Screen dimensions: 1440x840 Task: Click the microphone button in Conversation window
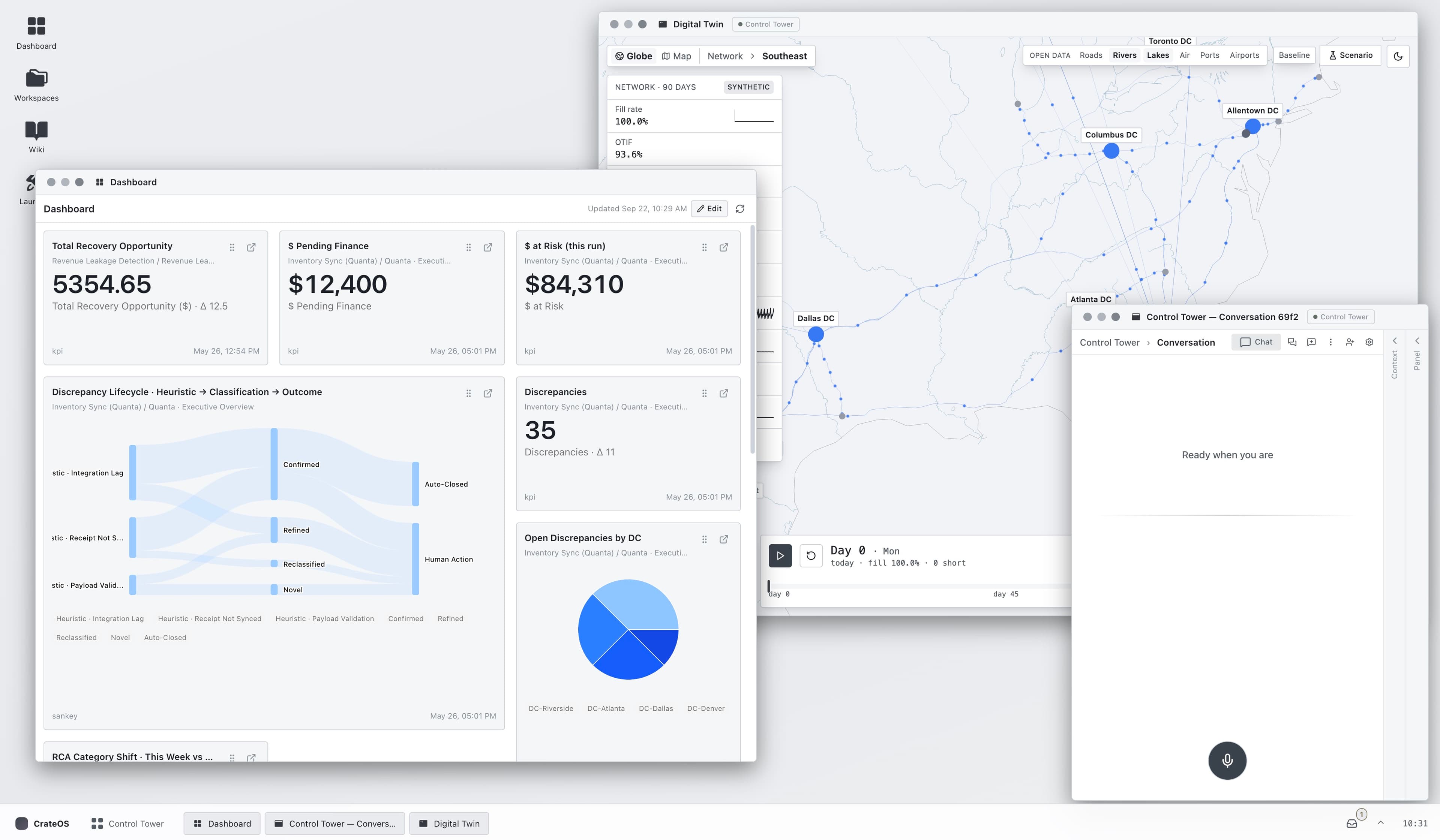coord(1227,761)
